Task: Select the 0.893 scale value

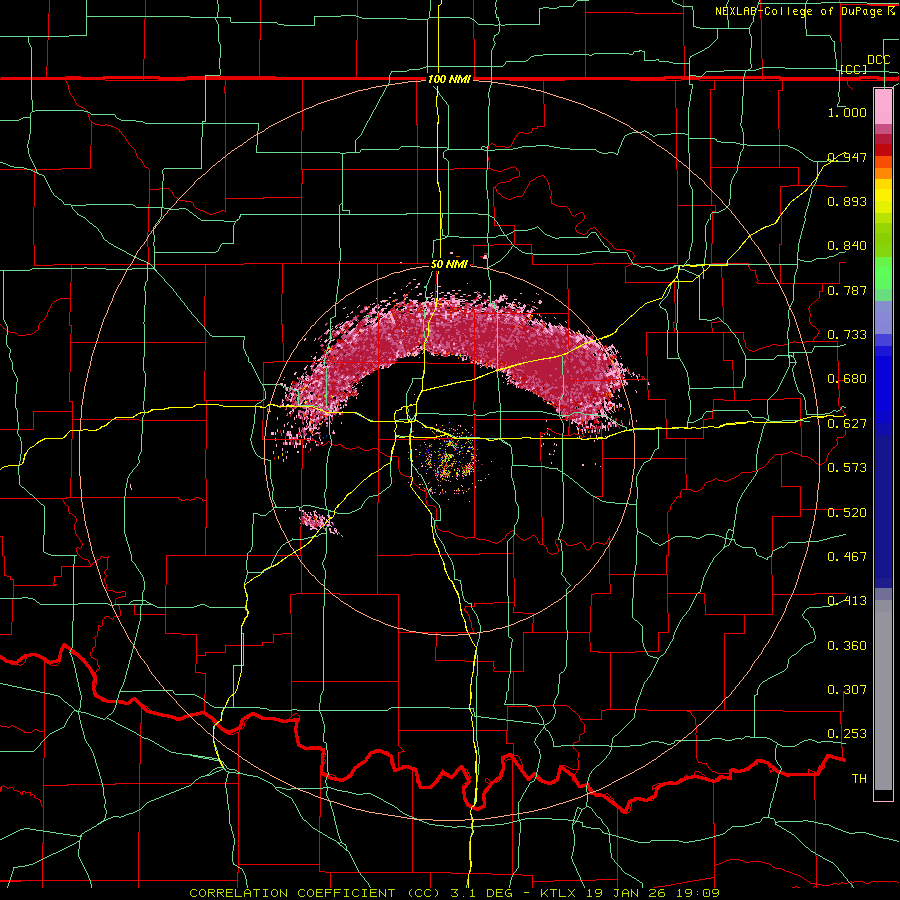Action: pyautogui.click(x=847, y=201)
